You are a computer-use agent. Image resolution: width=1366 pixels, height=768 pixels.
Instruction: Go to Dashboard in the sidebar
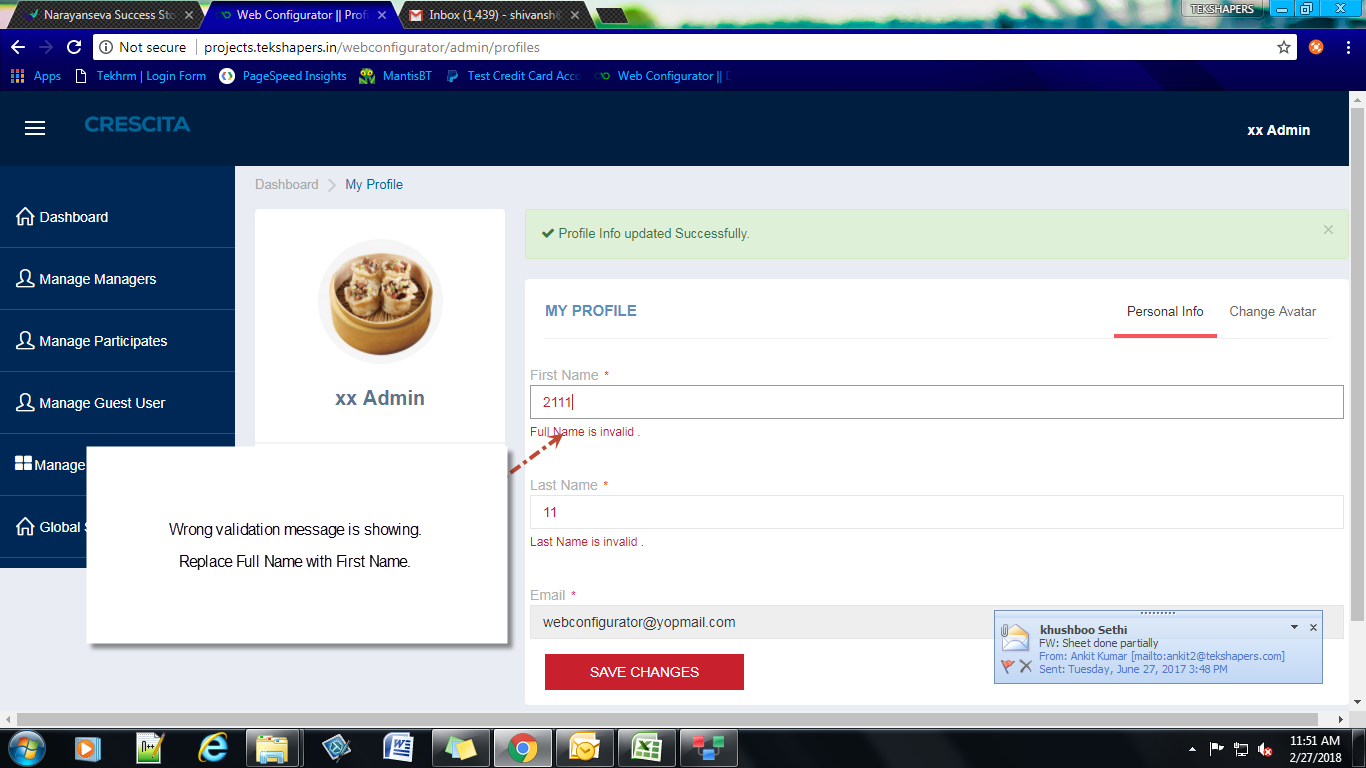(117, 217)
